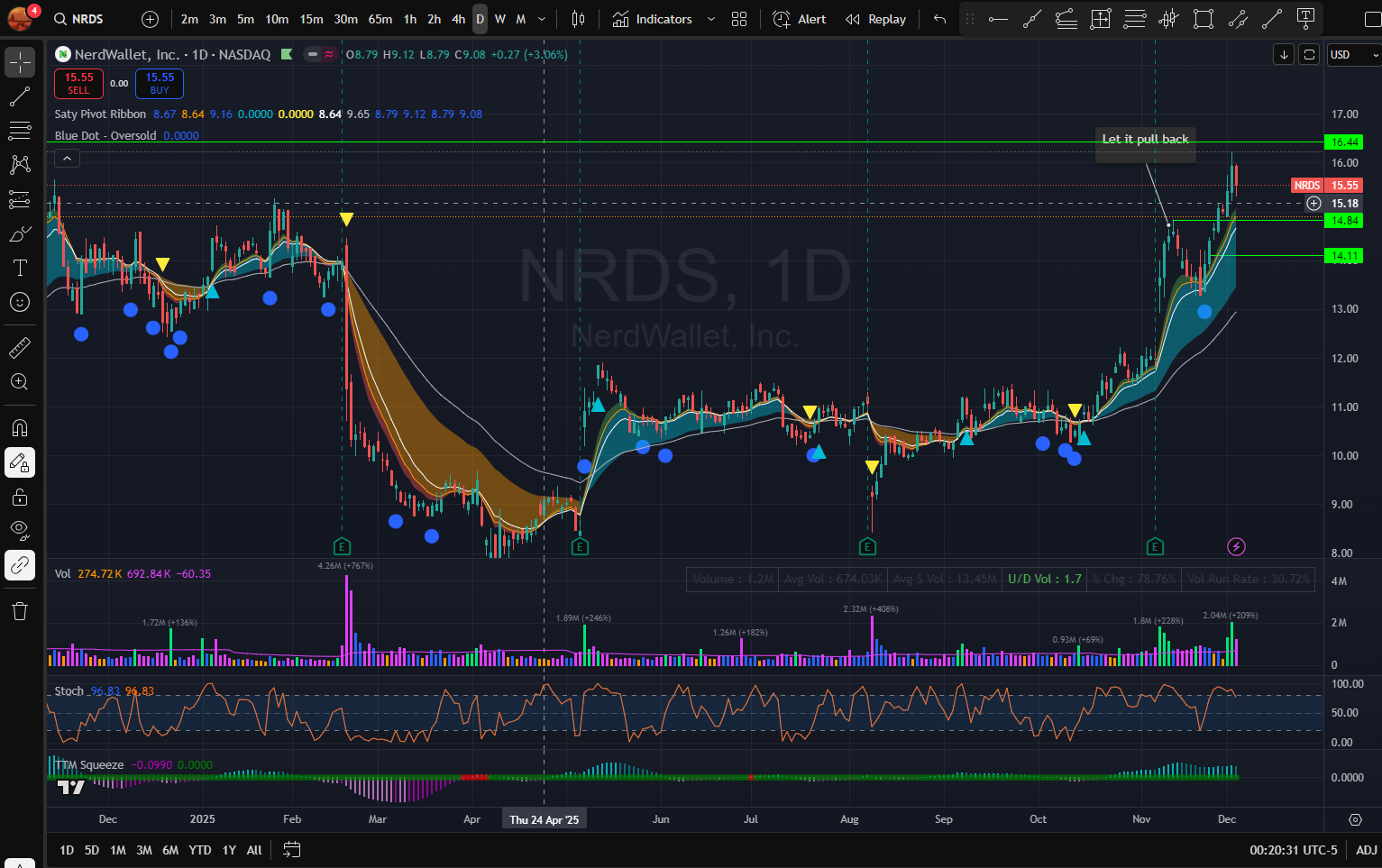Open the forecasting and measurement tools
Screen dimensions: 1382x868
click(20, 199)
